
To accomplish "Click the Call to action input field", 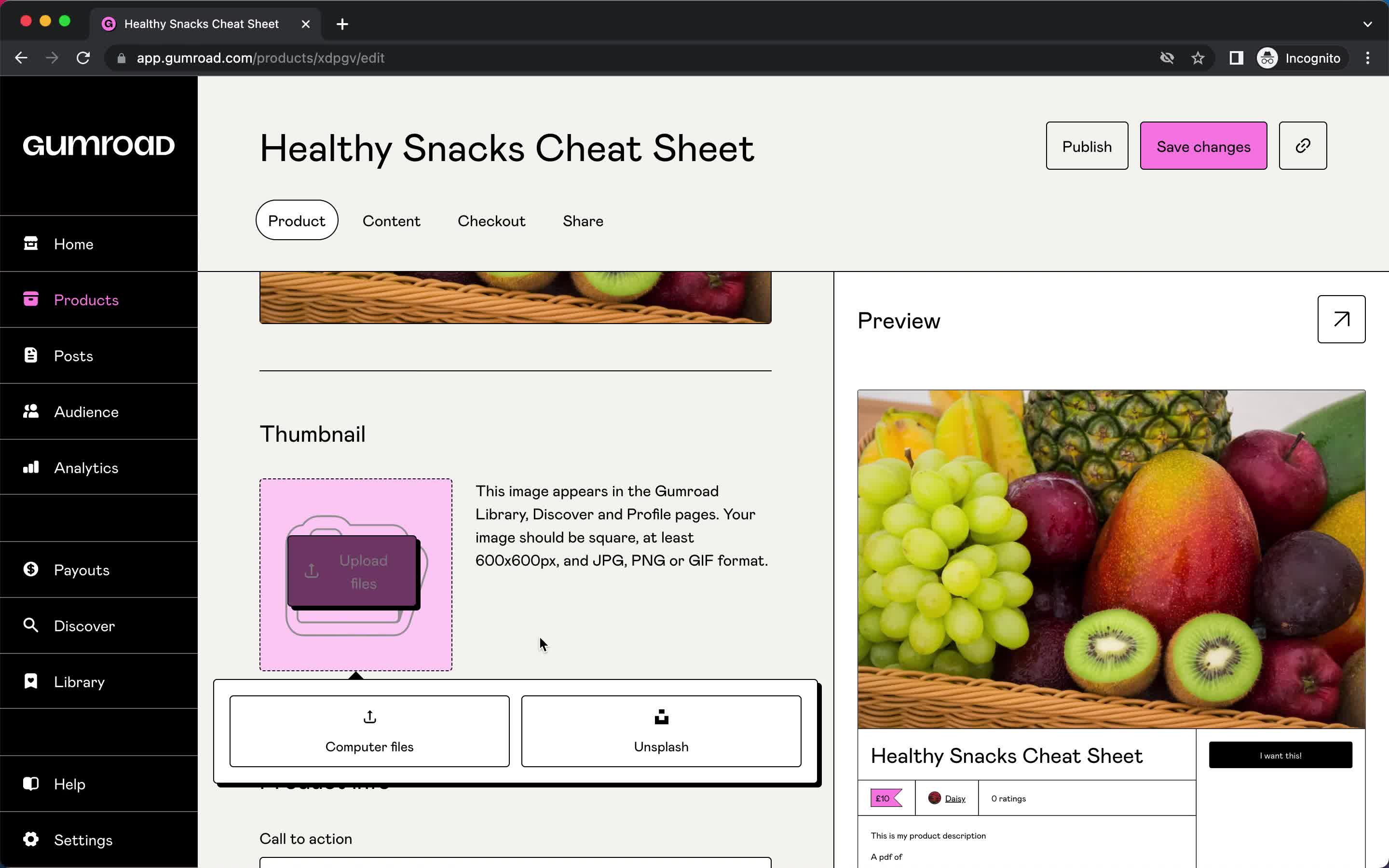I will pos(515,862).
